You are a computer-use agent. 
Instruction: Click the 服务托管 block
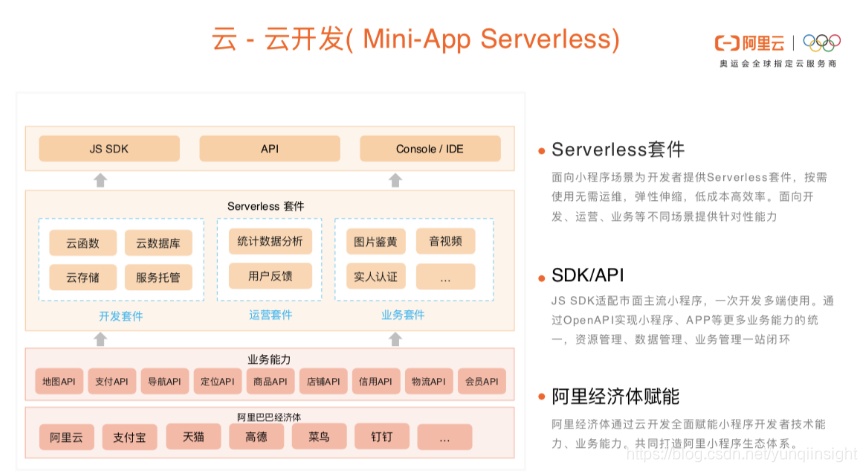tap(158, 277)
